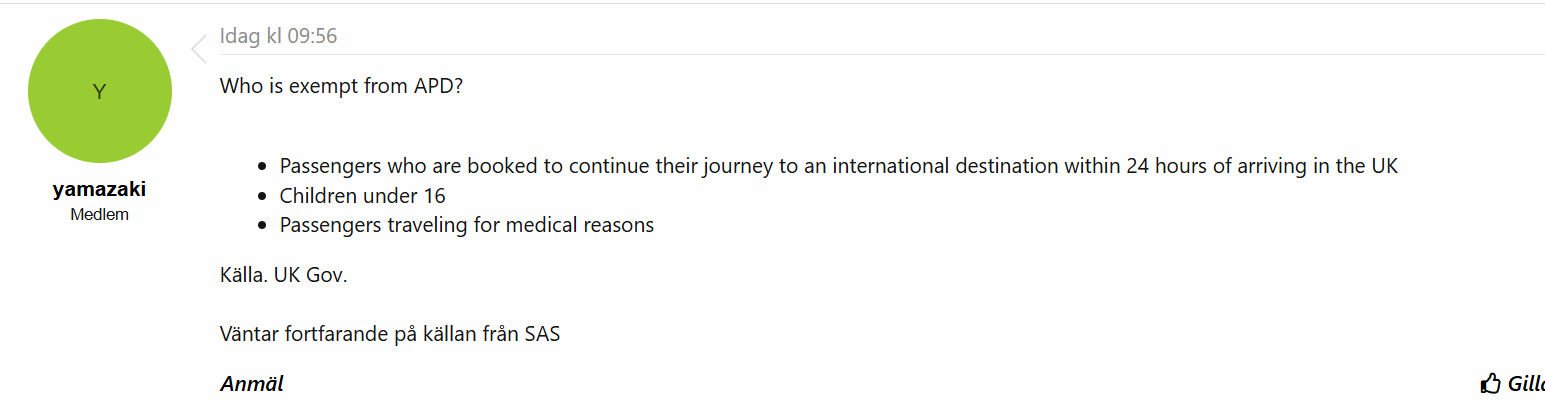
Task: Click the Medlem rank label
Action: 100,215
